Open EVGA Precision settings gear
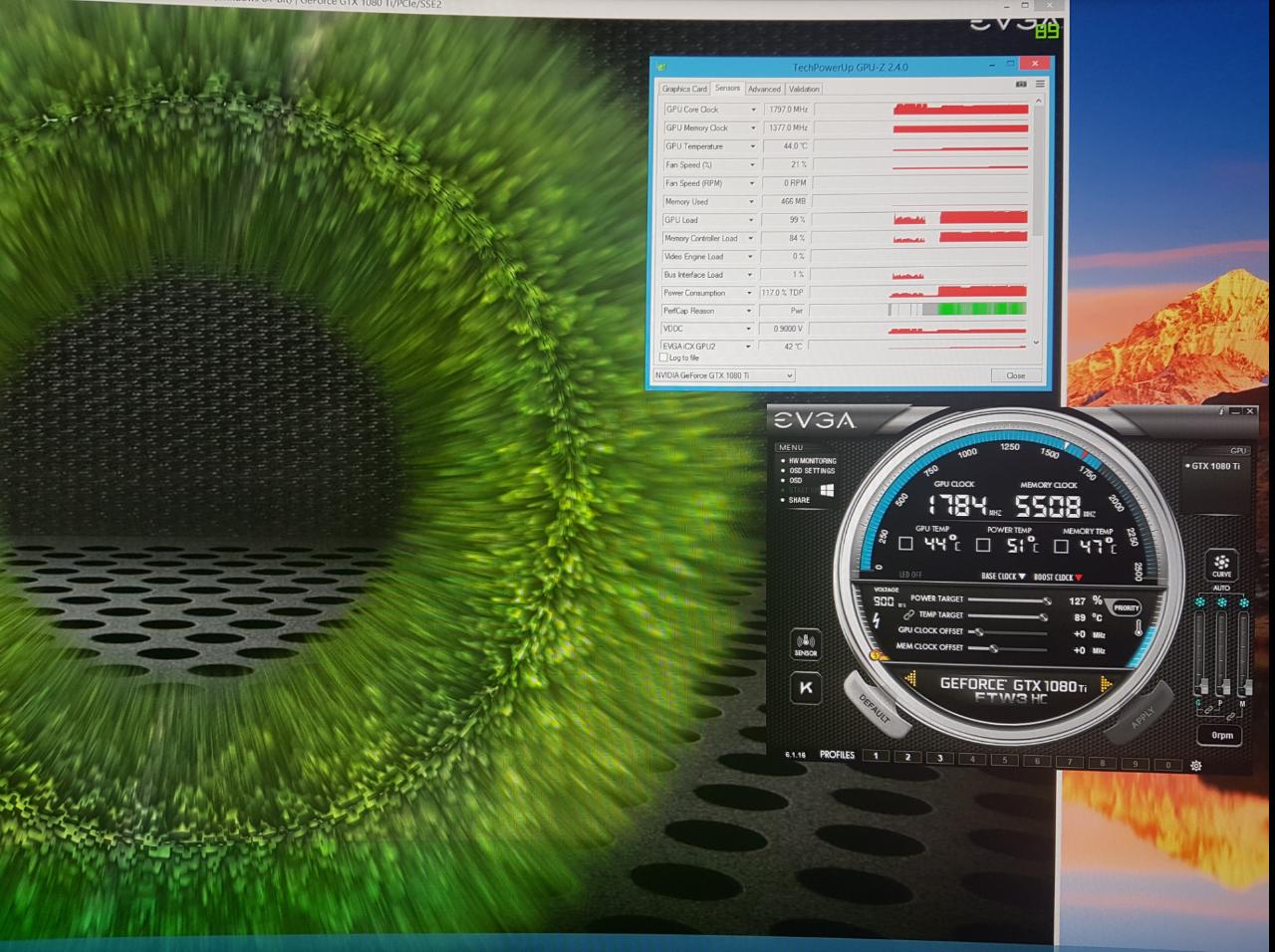 coord(1195,765)
